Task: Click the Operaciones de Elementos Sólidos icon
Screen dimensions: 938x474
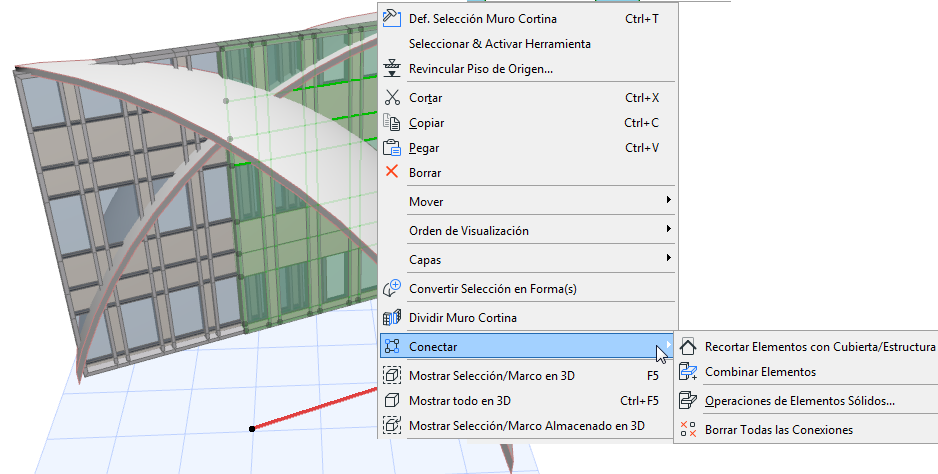Action: (688, 400)
